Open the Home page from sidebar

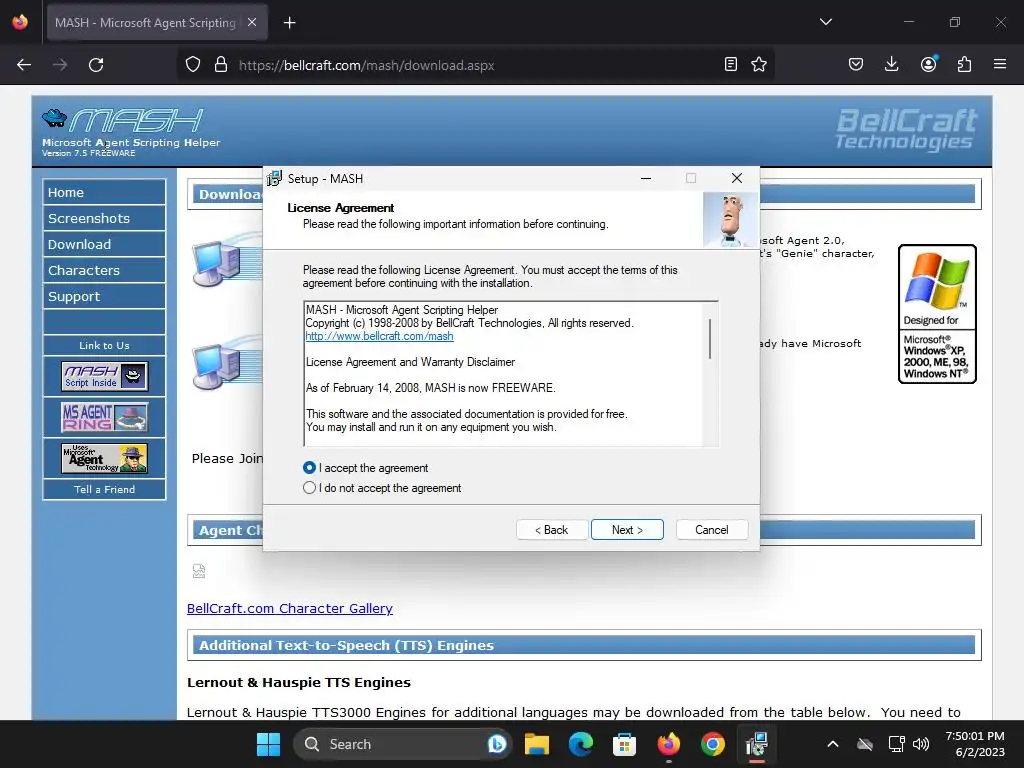point(104,192)
